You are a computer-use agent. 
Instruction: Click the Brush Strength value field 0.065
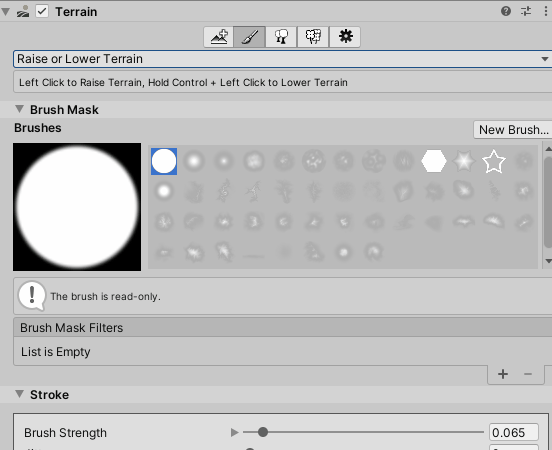click(513, 432)
